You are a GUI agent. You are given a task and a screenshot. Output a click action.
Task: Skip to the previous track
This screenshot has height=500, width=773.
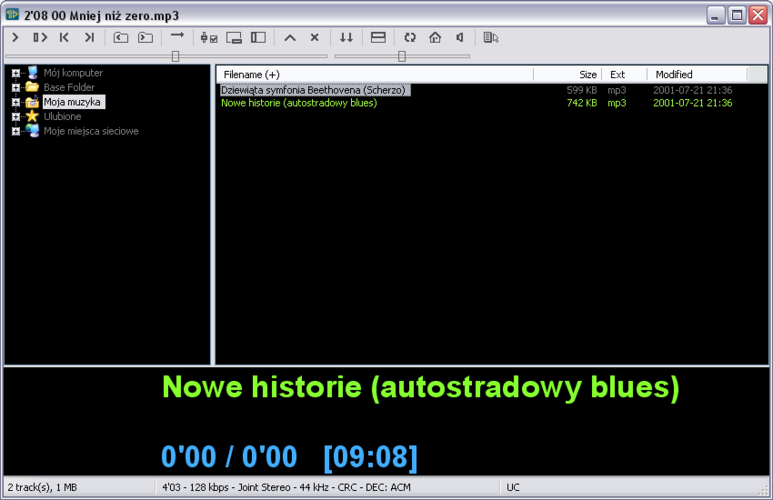(64, 37)
